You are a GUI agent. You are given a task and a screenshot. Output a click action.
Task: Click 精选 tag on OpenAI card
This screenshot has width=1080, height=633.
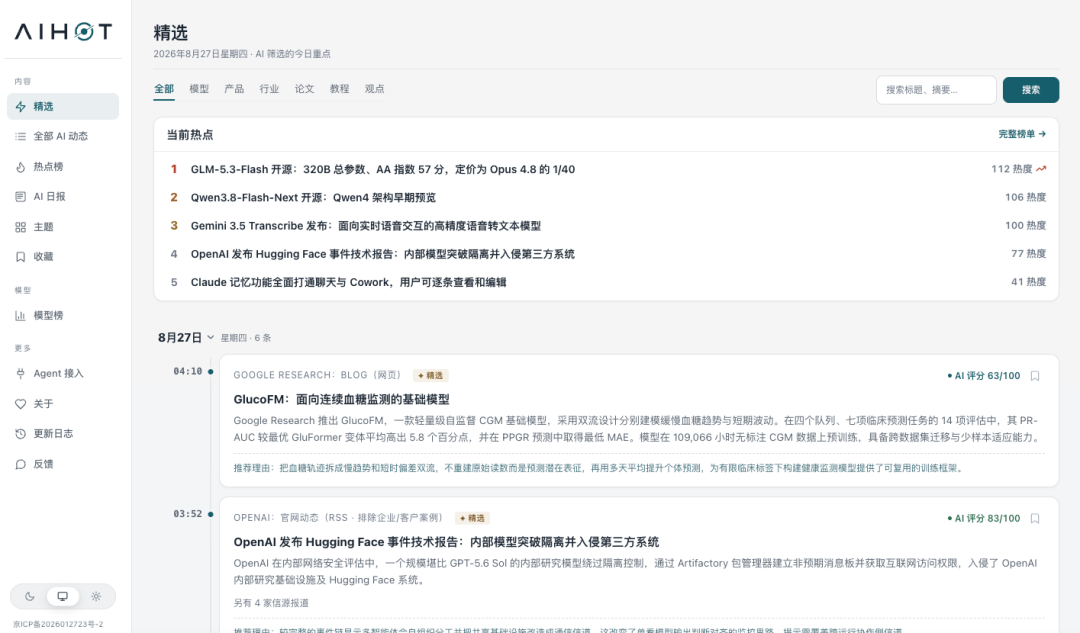coord(472,518)
